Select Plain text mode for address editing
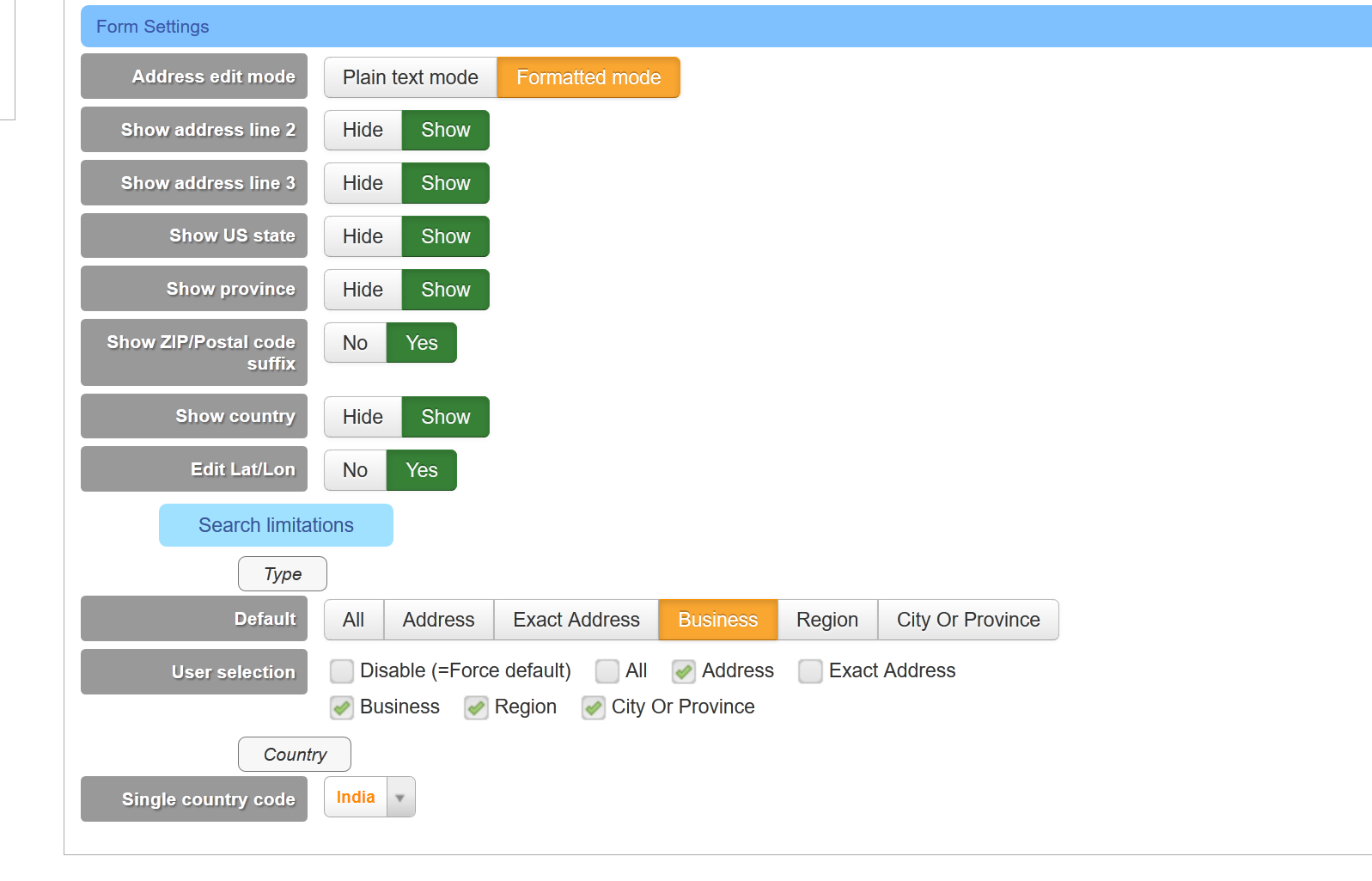 [x=411, y=77]
